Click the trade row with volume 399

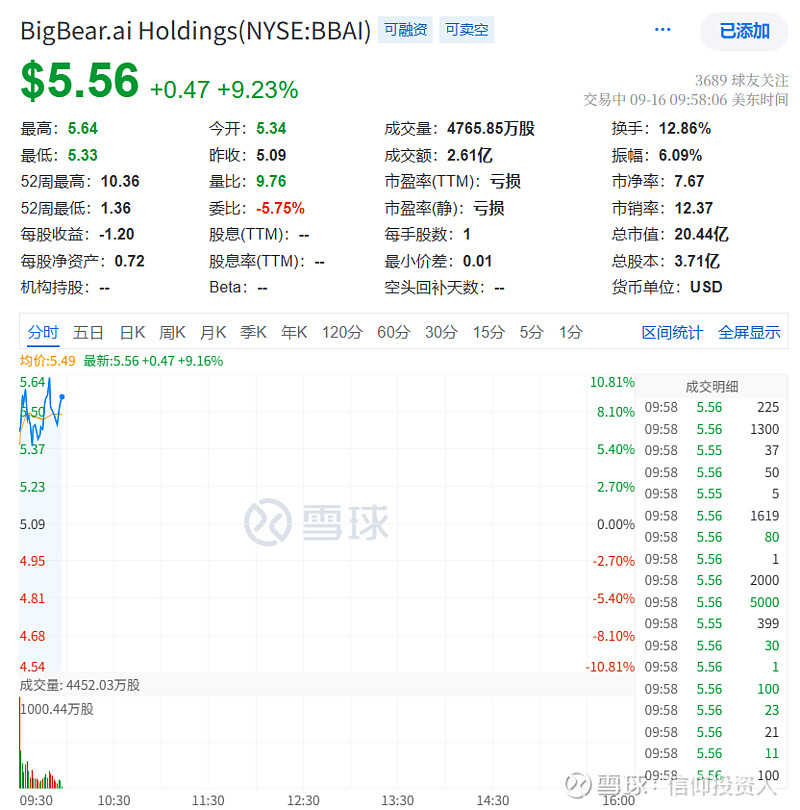(712, 624)
